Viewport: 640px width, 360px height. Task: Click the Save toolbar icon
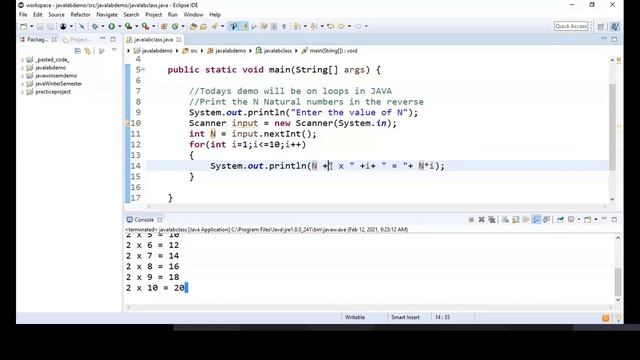pyautogui.click(x=40, y=27)
